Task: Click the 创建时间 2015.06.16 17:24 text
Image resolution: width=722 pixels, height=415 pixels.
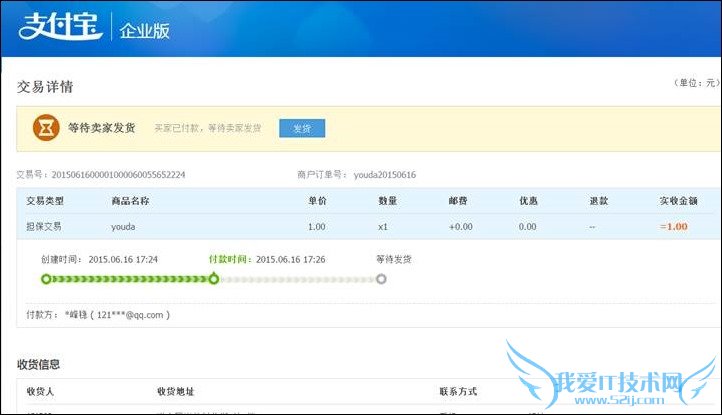Action: [x=99, y=259]
